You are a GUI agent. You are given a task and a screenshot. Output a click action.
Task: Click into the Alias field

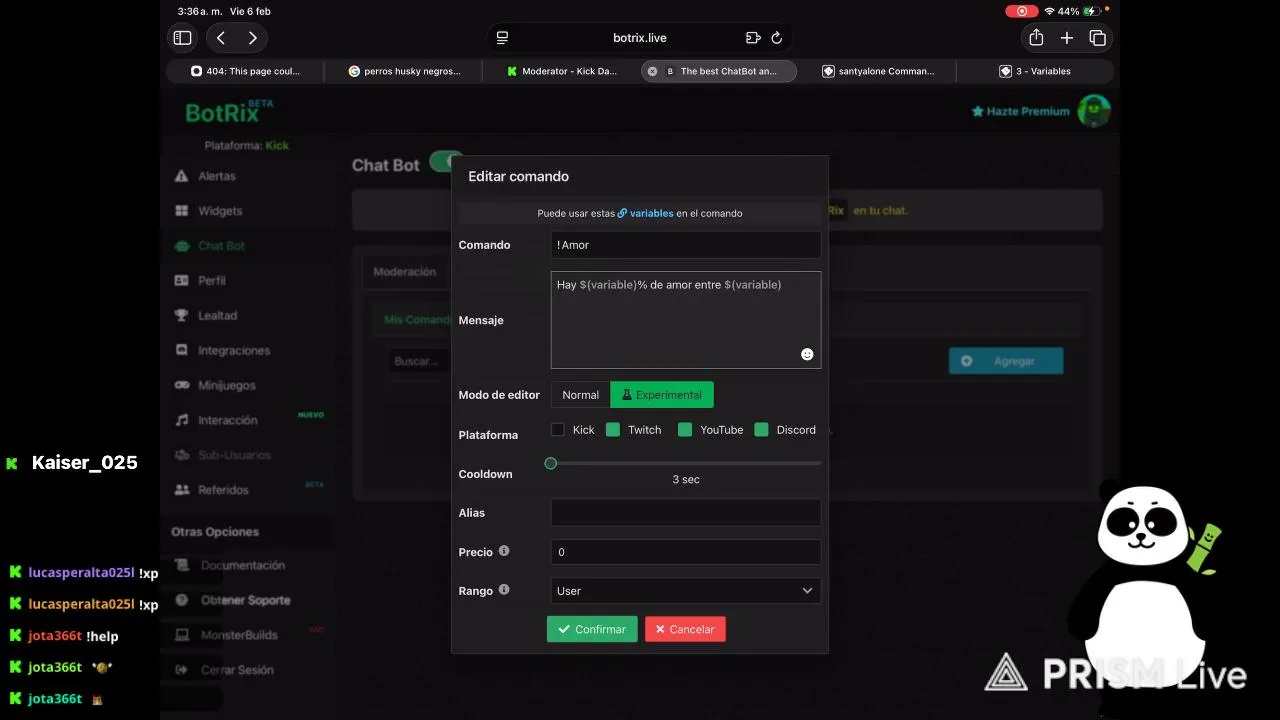[x=686, y=513]
